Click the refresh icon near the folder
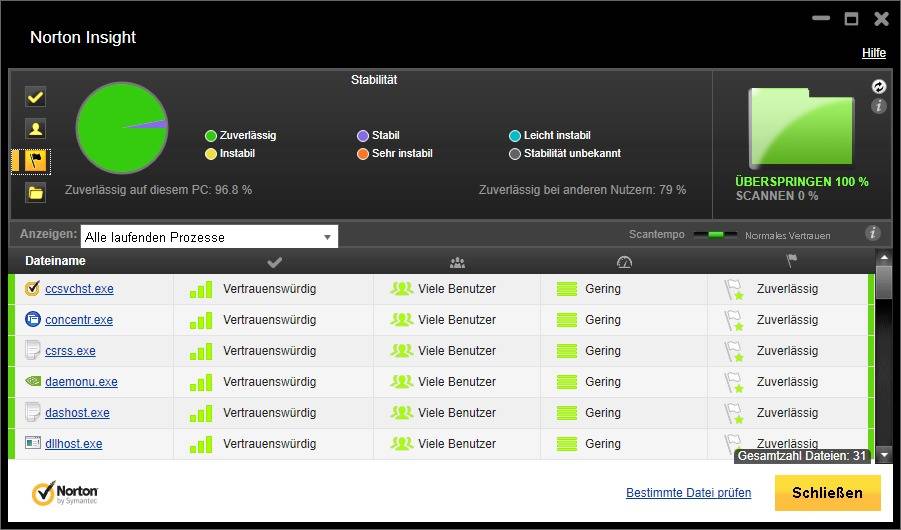Image resolution: width=901 pixels, height=530 pixels. tap(879, 87)
